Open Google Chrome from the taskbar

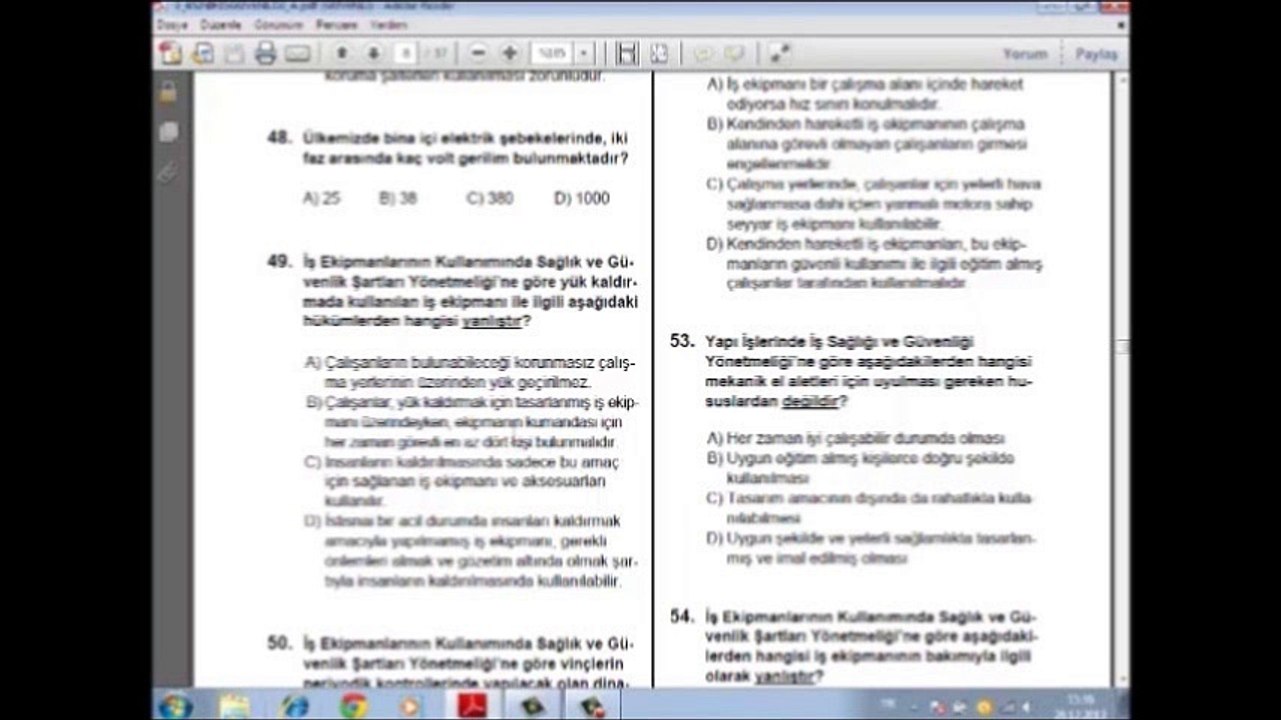[353, 706]
